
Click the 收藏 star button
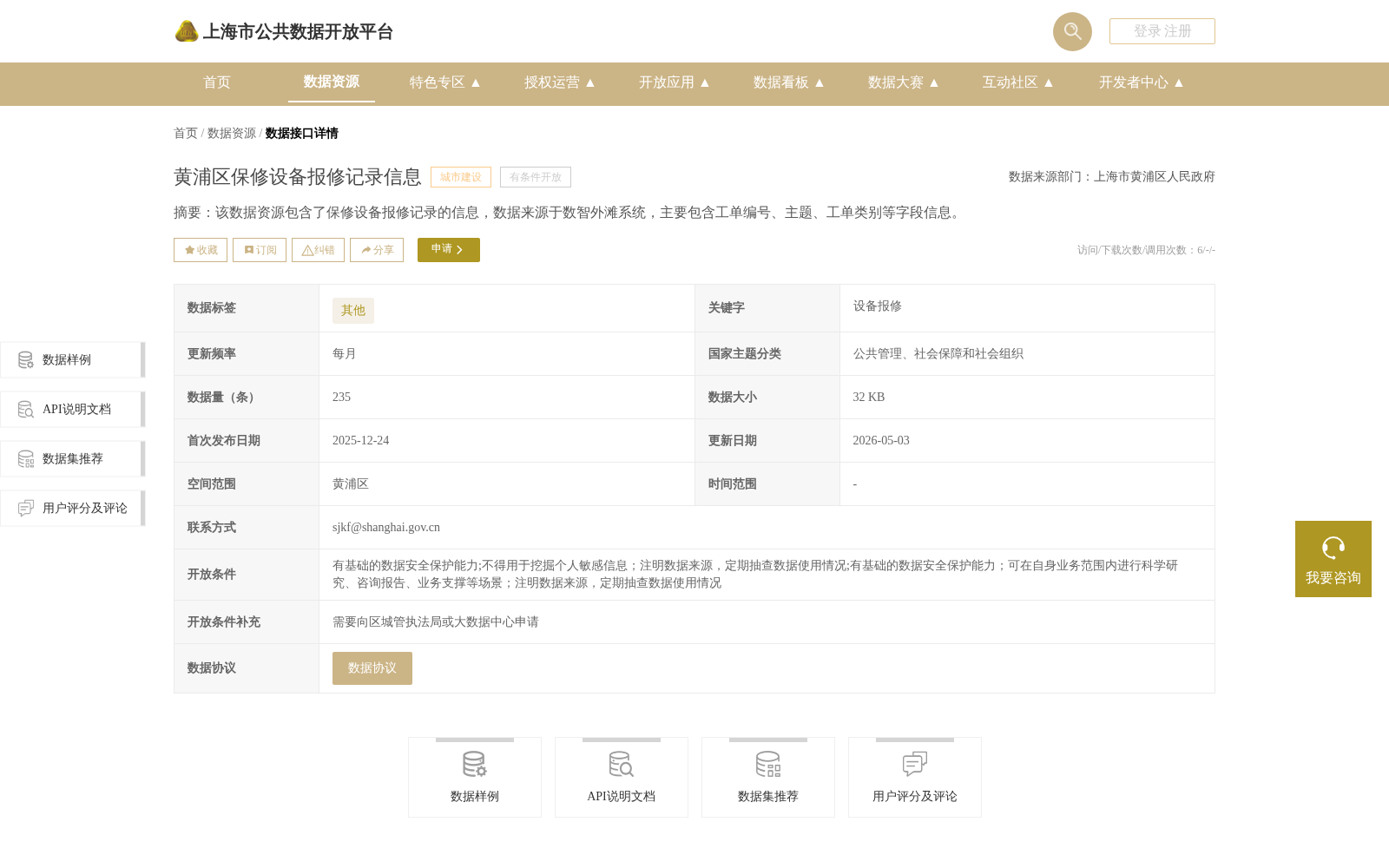(201, 250)
